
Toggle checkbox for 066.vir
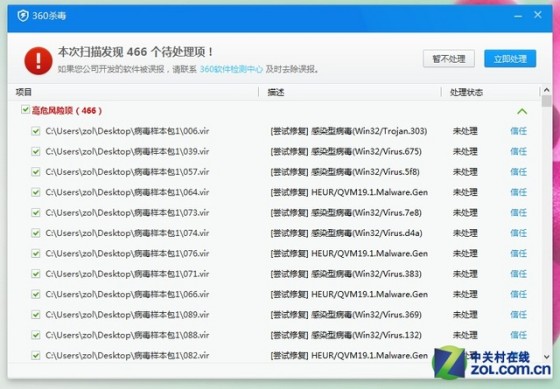[36, 294]
